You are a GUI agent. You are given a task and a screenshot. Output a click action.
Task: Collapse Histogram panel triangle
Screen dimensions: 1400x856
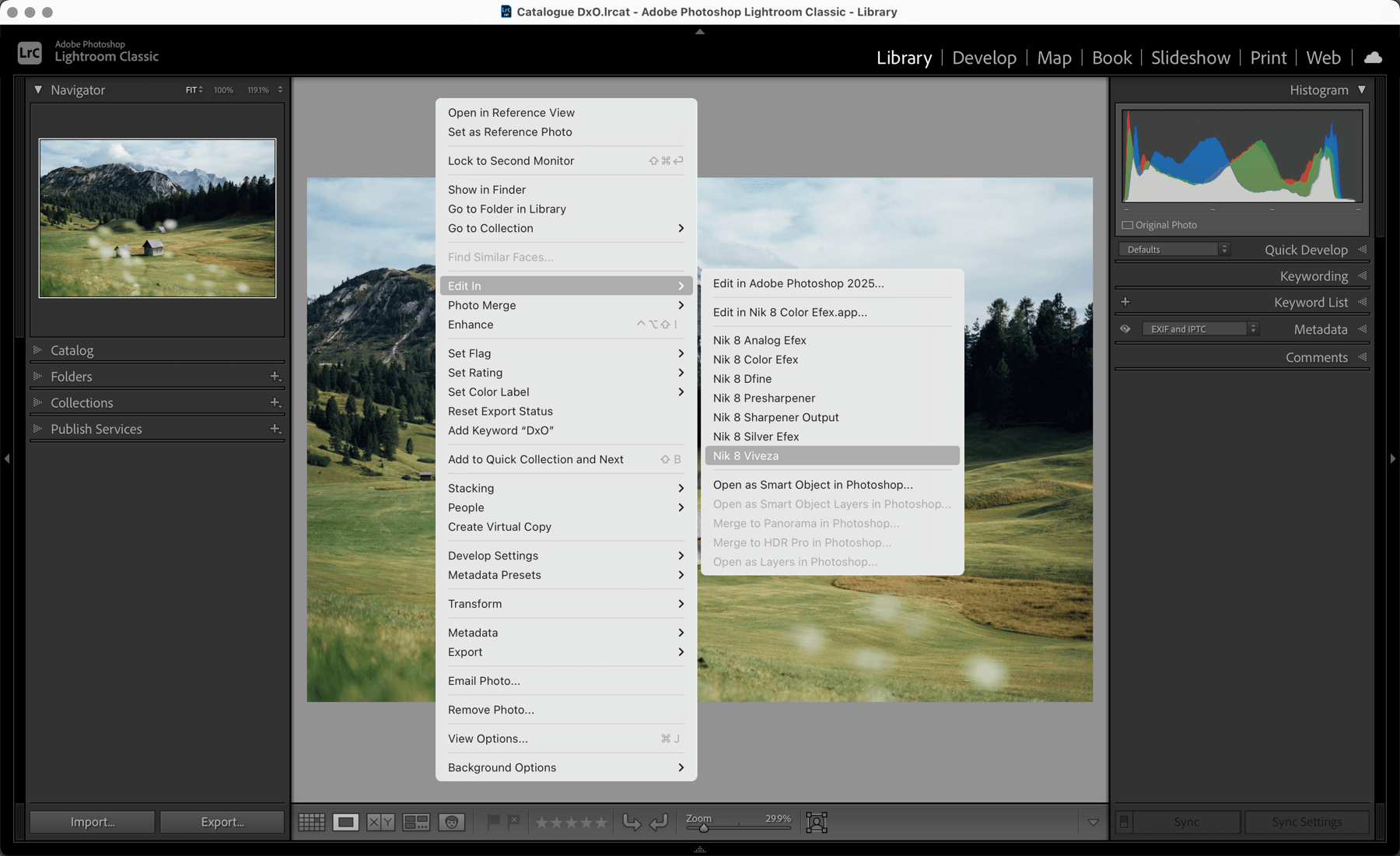point(1362,90)
